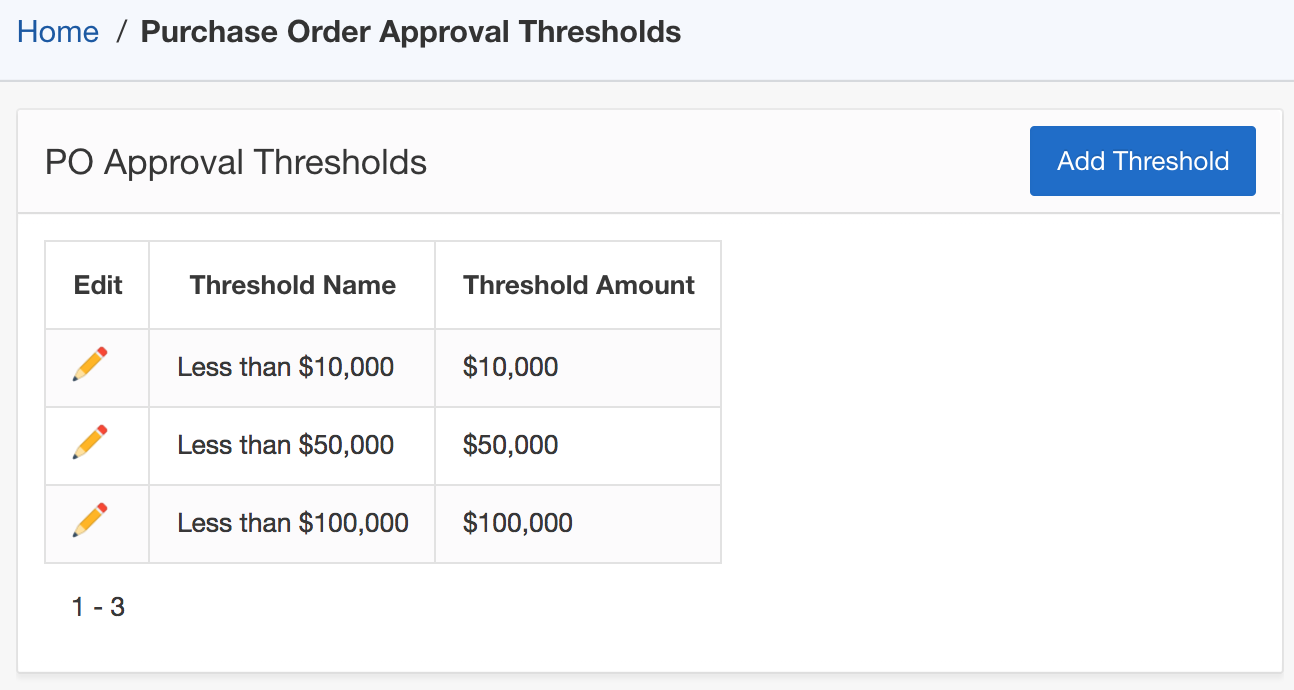
Task: Select the $50,000 amount cell
Action: 510,445
